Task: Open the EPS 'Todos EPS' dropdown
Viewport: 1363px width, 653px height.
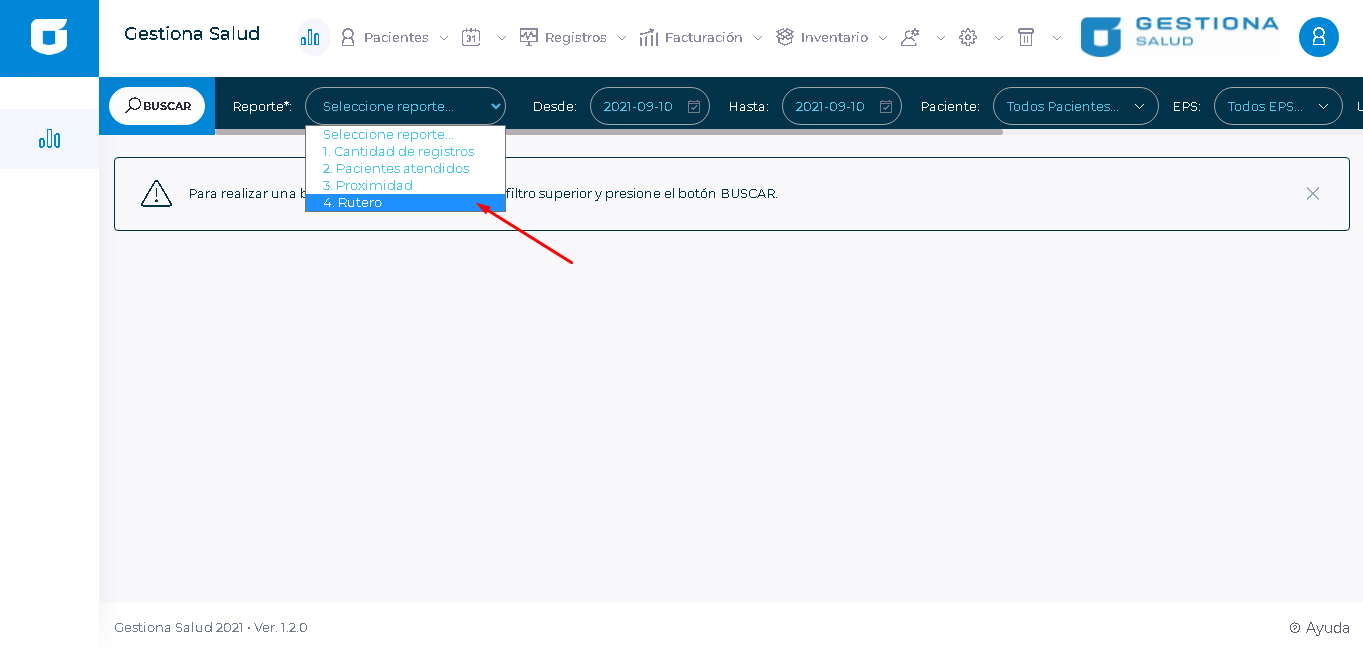Action: click(1277, 106)
